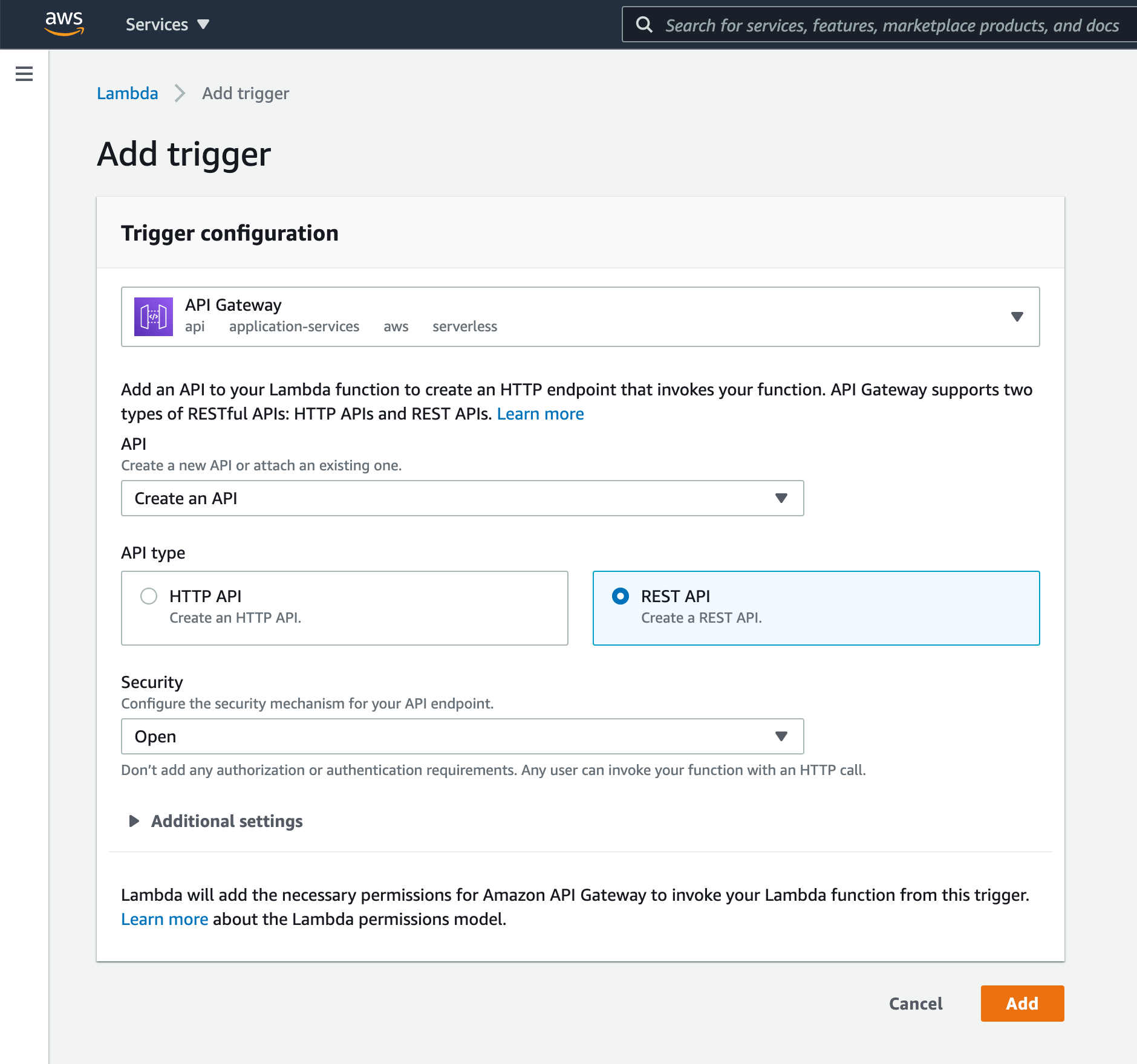Click the 'serverless' tag text

click(464, 326)
